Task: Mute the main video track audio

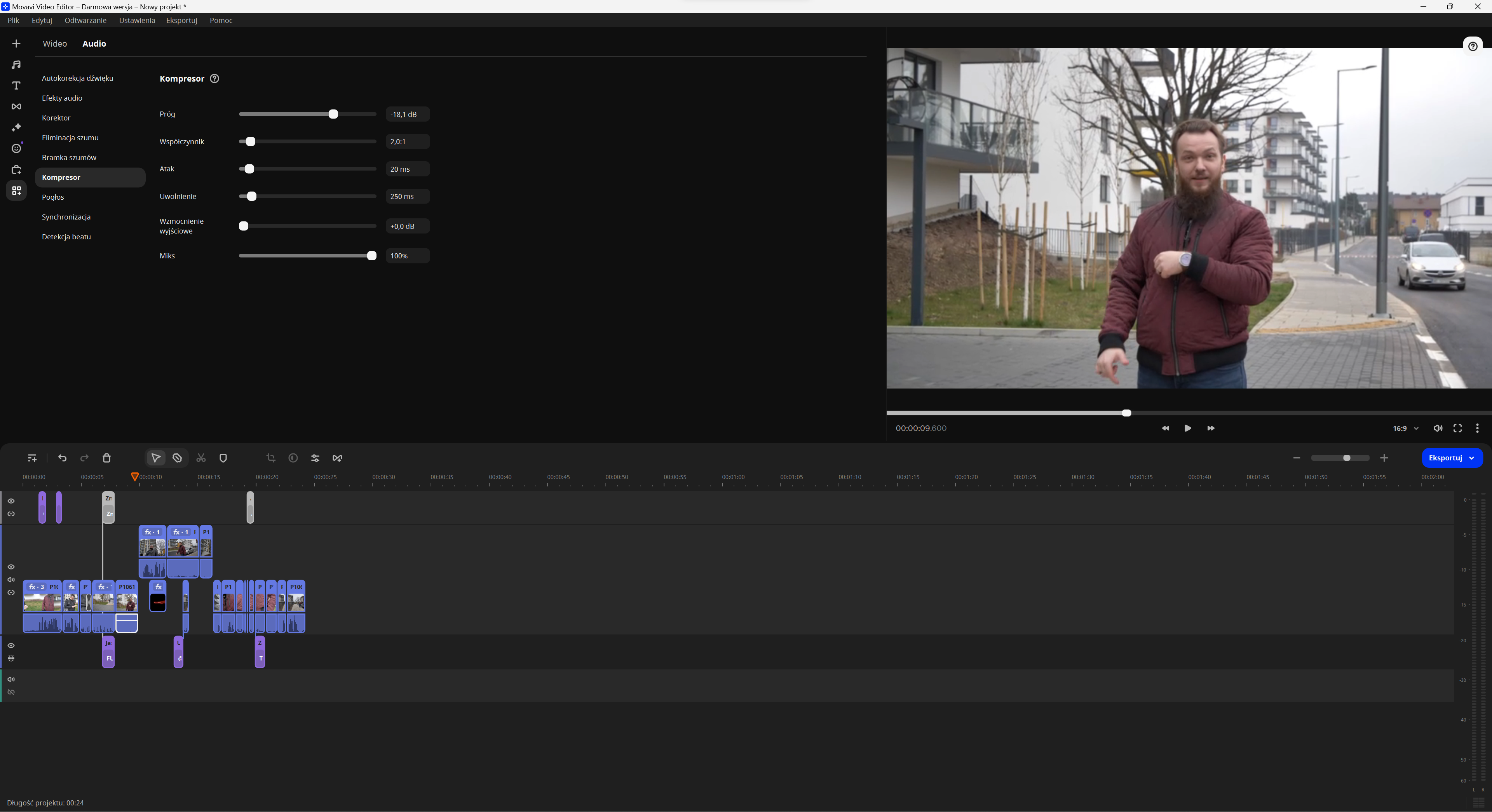Action: click(11, 580)
